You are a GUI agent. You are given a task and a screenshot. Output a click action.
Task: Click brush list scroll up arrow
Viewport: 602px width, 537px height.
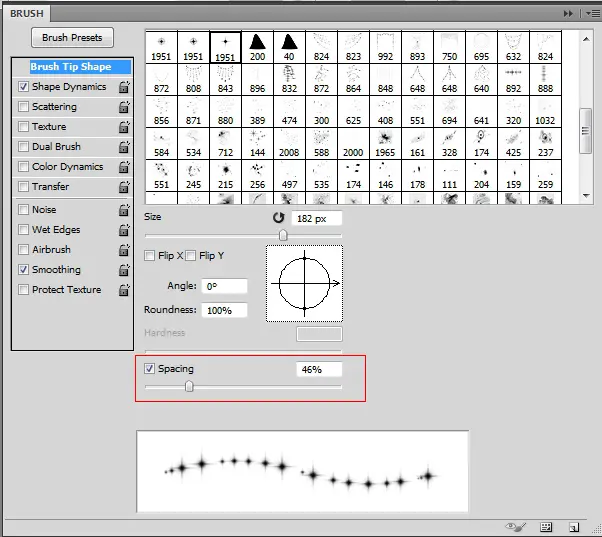(x=586, y=39)
